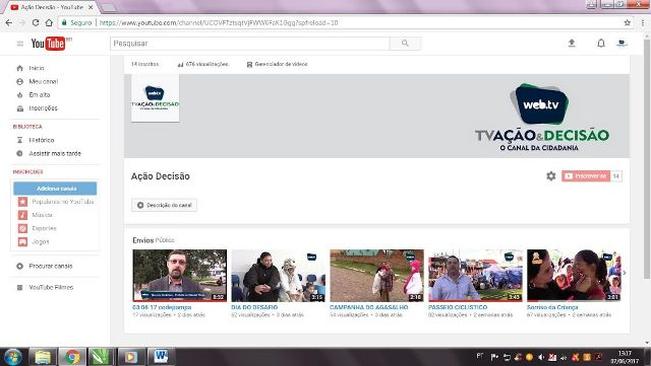Open the DIA DO DESAFIO video thumbnail
Screen dimensions: 651x366
(x=278, y=275)
